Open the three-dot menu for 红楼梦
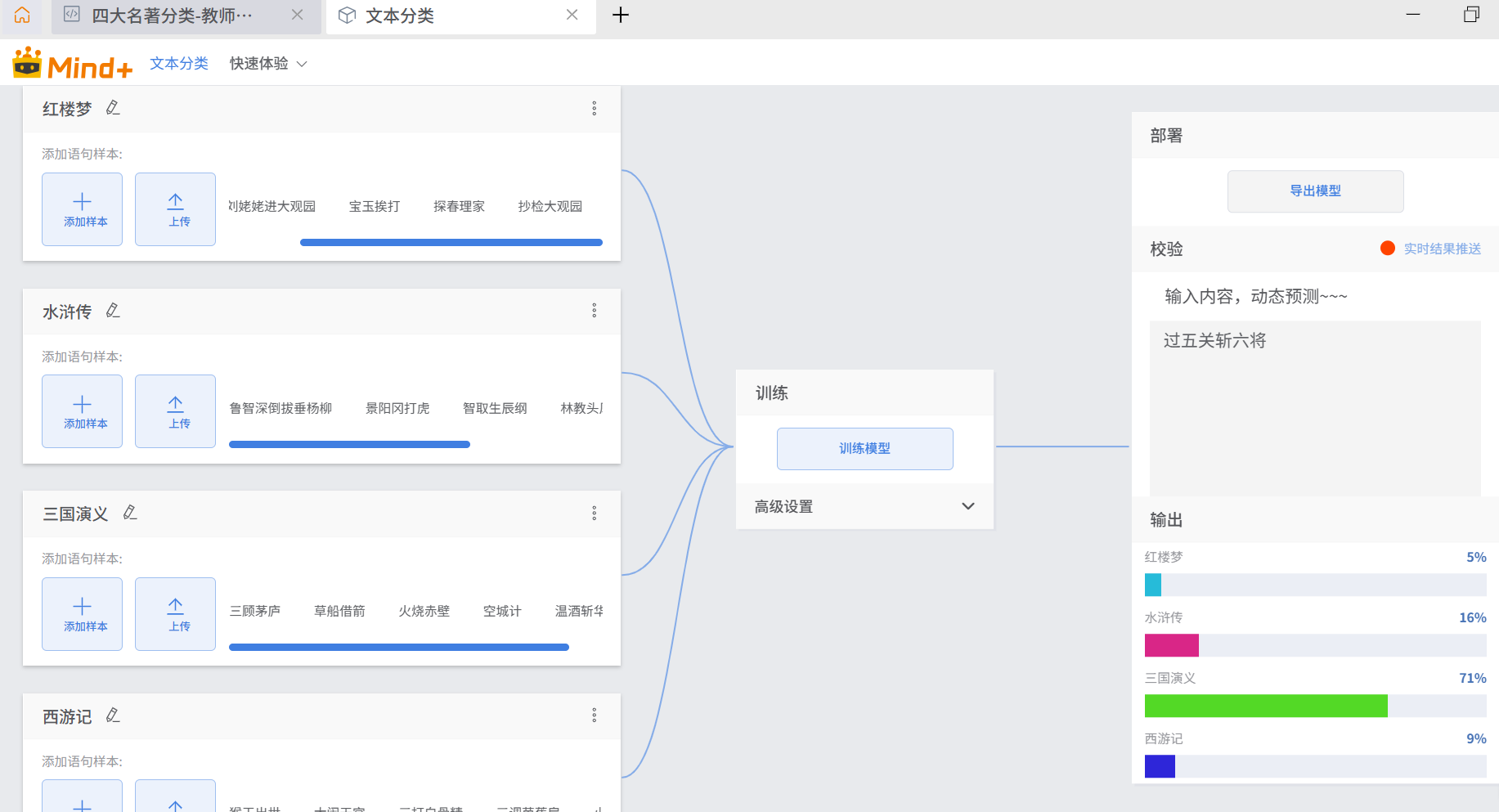 [595, 109]
